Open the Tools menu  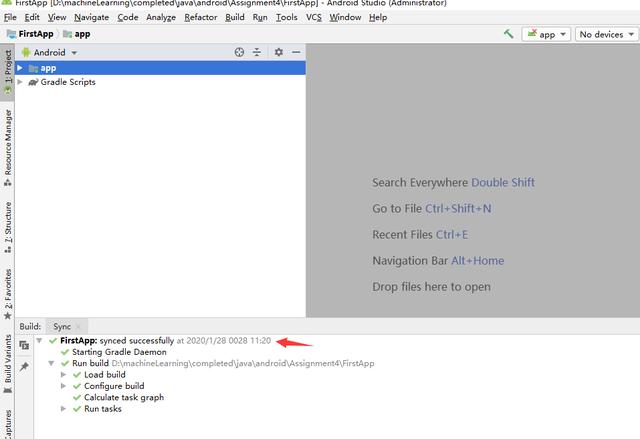(287, 18)
